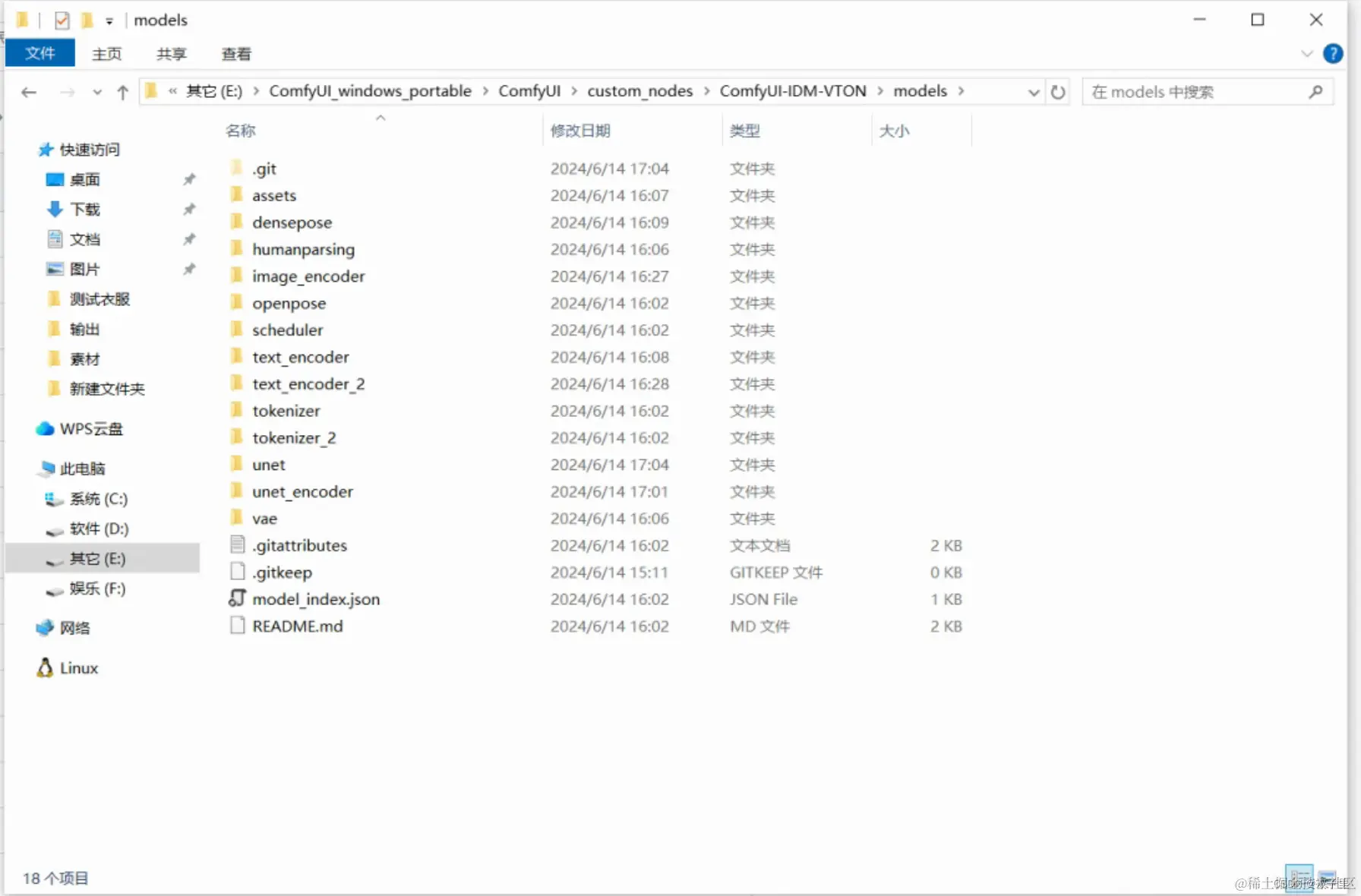Expand hidden breadcrumb path chevrons
The width and height of the screenshot is (1361, 896).
click(172, 91)
